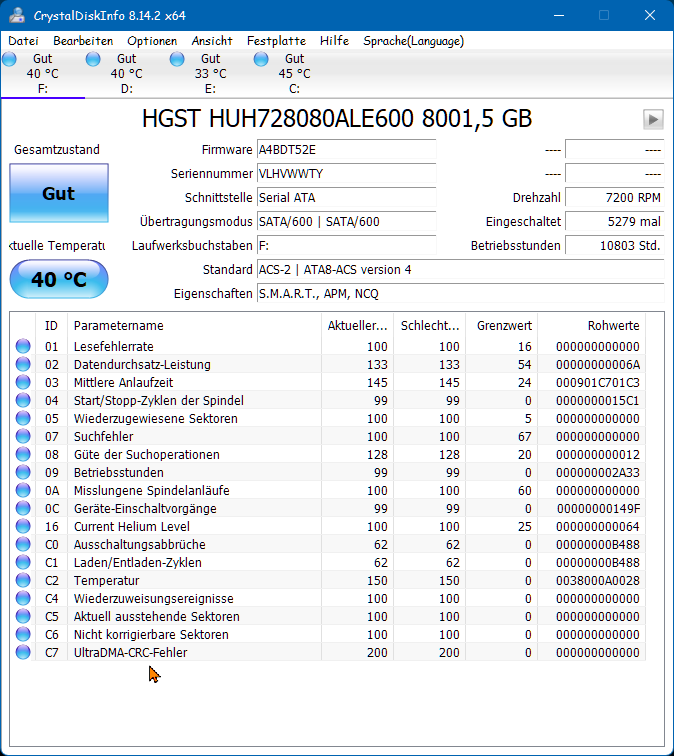Open the Ansicht menu
674x756 pixels.
point(212,41)
